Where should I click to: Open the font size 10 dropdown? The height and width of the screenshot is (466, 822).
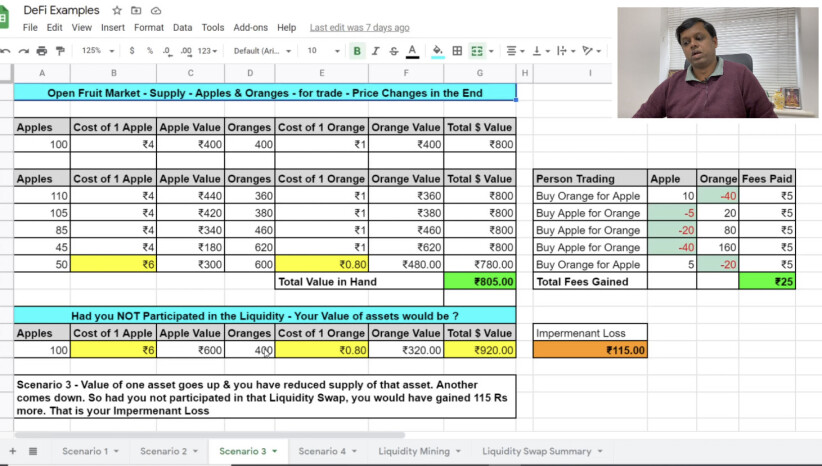coord(323,51)
